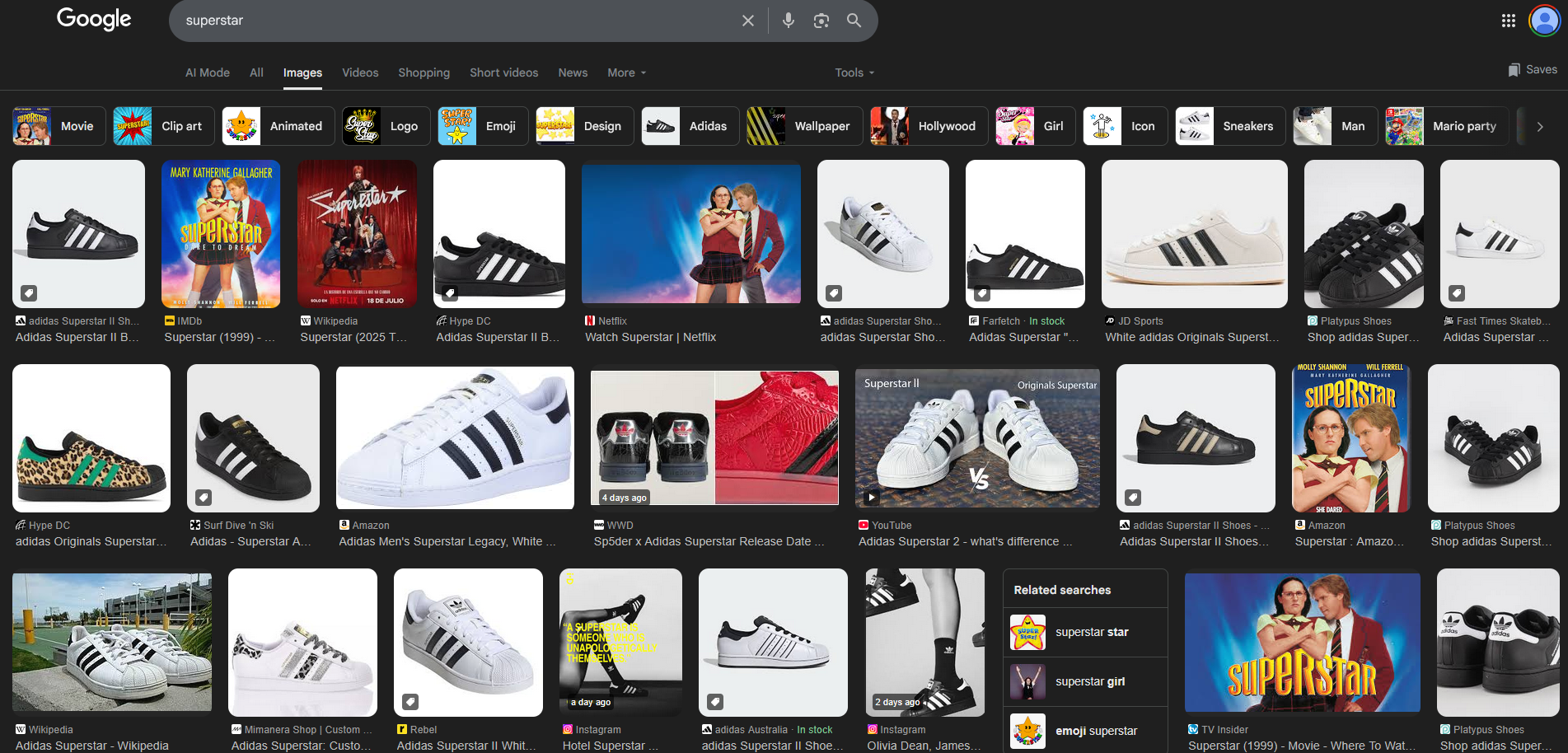Apply the Design filter chip

click(x=585, y=126)
